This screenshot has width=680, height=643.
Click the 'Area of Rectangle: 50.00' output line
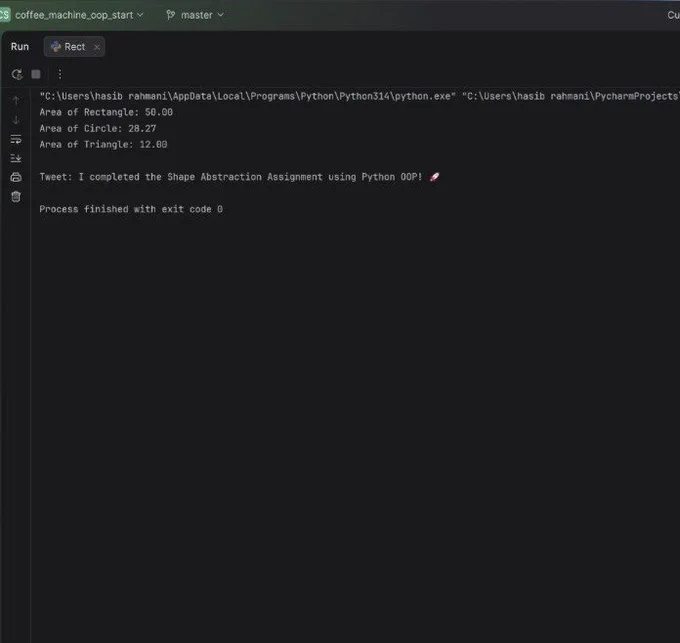(x=106, y=112)
